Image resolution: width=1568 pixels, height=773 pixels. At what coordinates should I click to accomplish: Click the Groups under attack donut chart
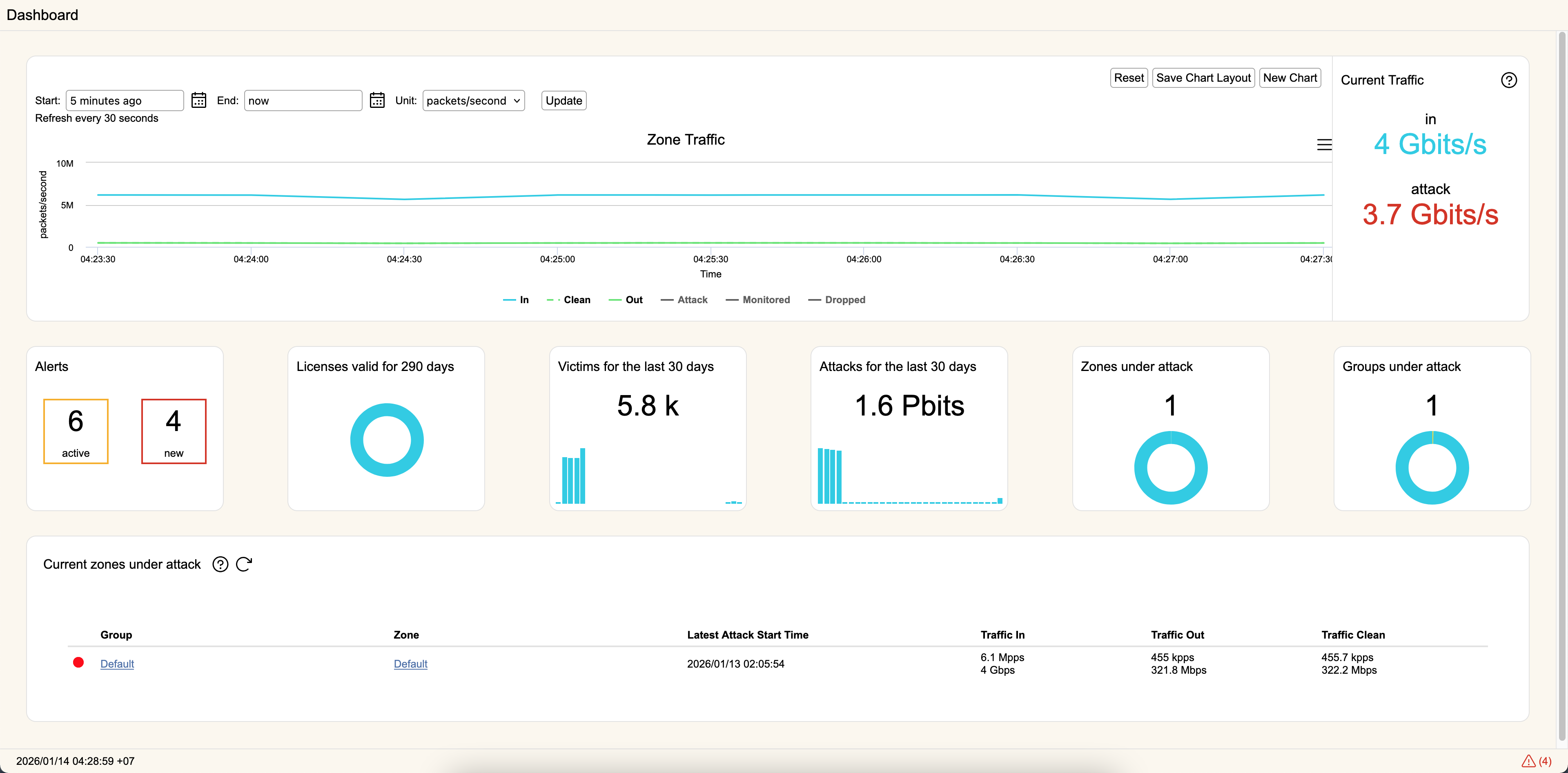(x=1432, y=468)
